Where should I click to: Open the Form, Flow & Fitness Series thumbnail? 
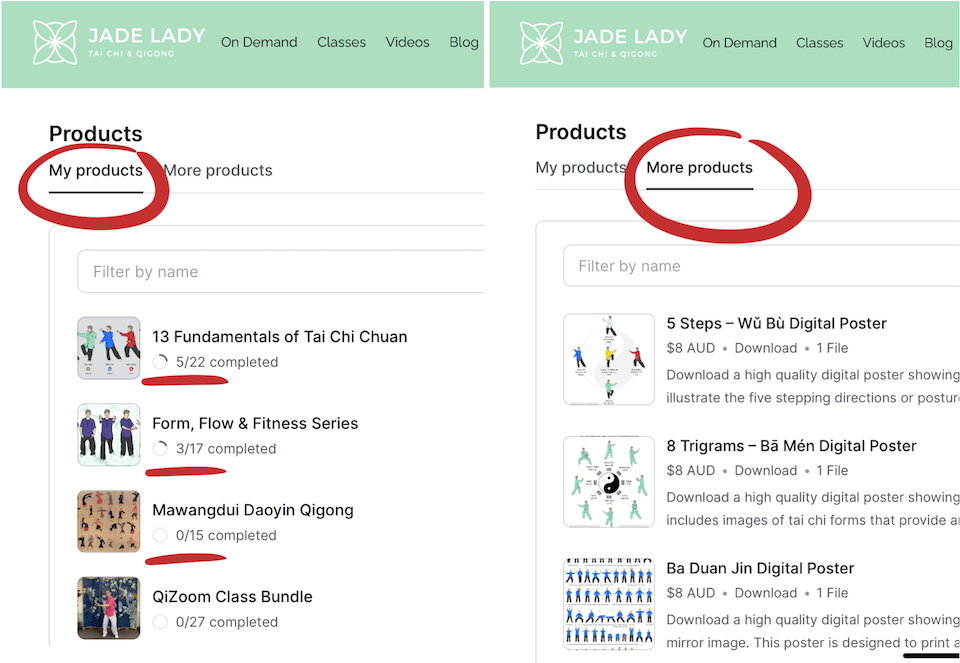click(109, 435)
